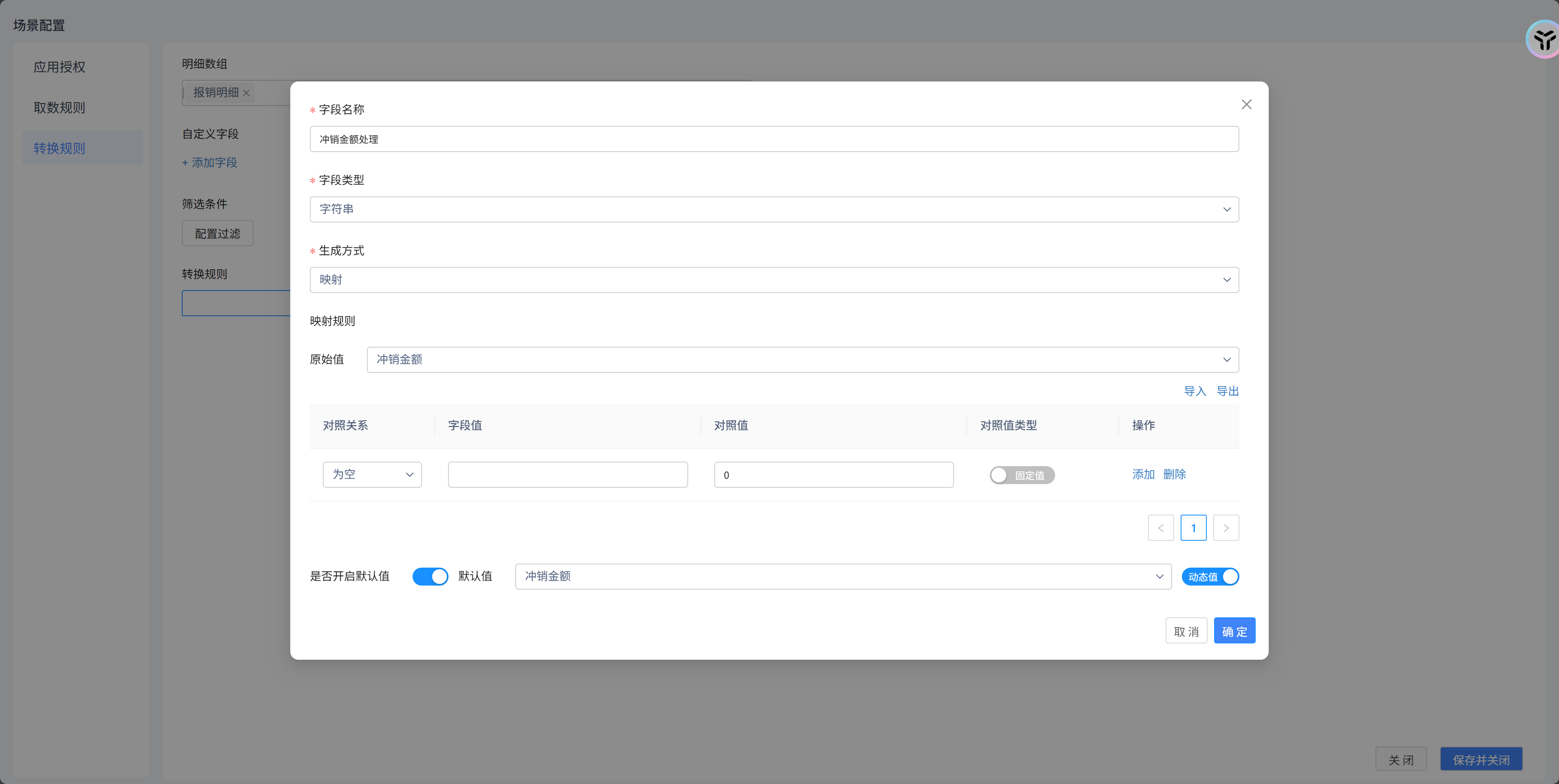Screen dimensions: 1559x784
Task: Click 添加 in the row actions
Action: (1143, 475)
